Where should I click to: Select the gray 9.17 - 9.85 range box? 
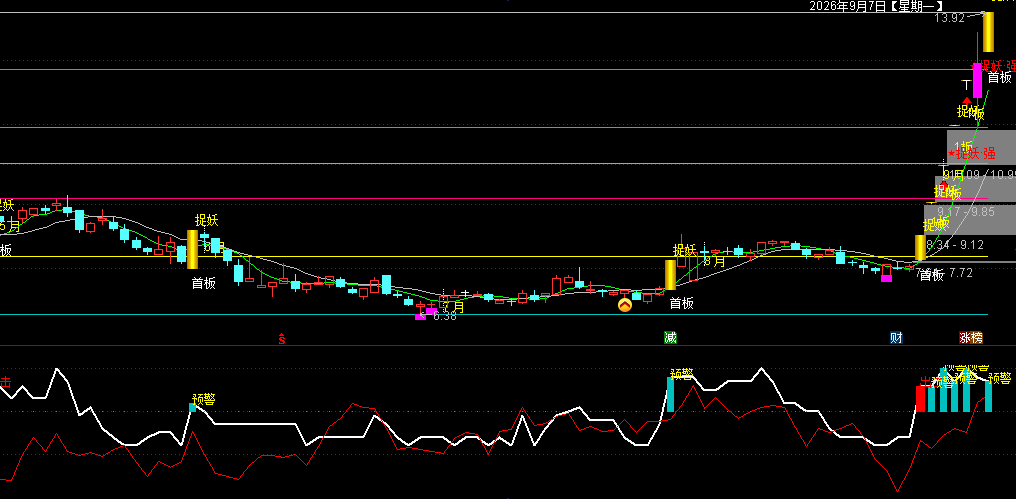point(970,220)
